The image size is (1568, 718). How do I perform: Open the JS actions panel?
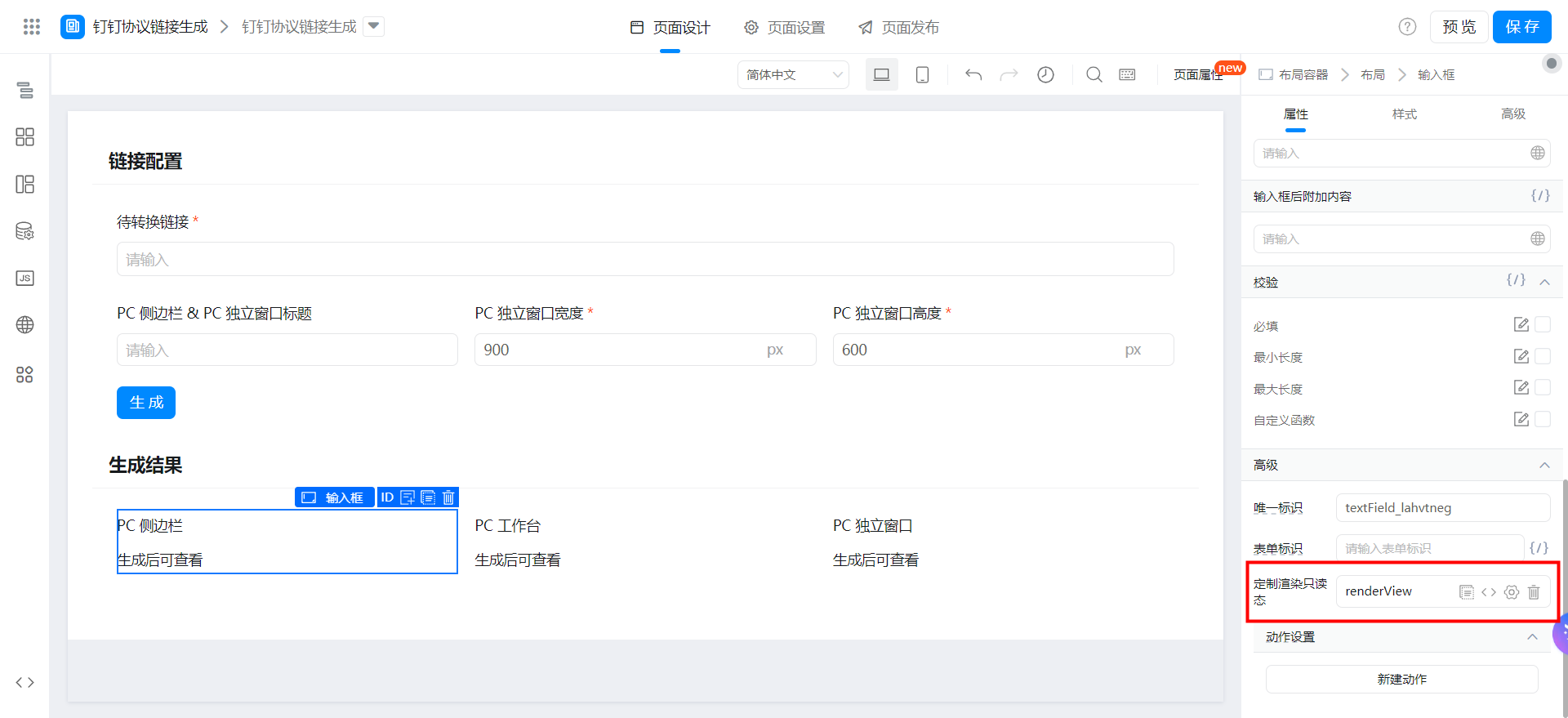(25, 279)
